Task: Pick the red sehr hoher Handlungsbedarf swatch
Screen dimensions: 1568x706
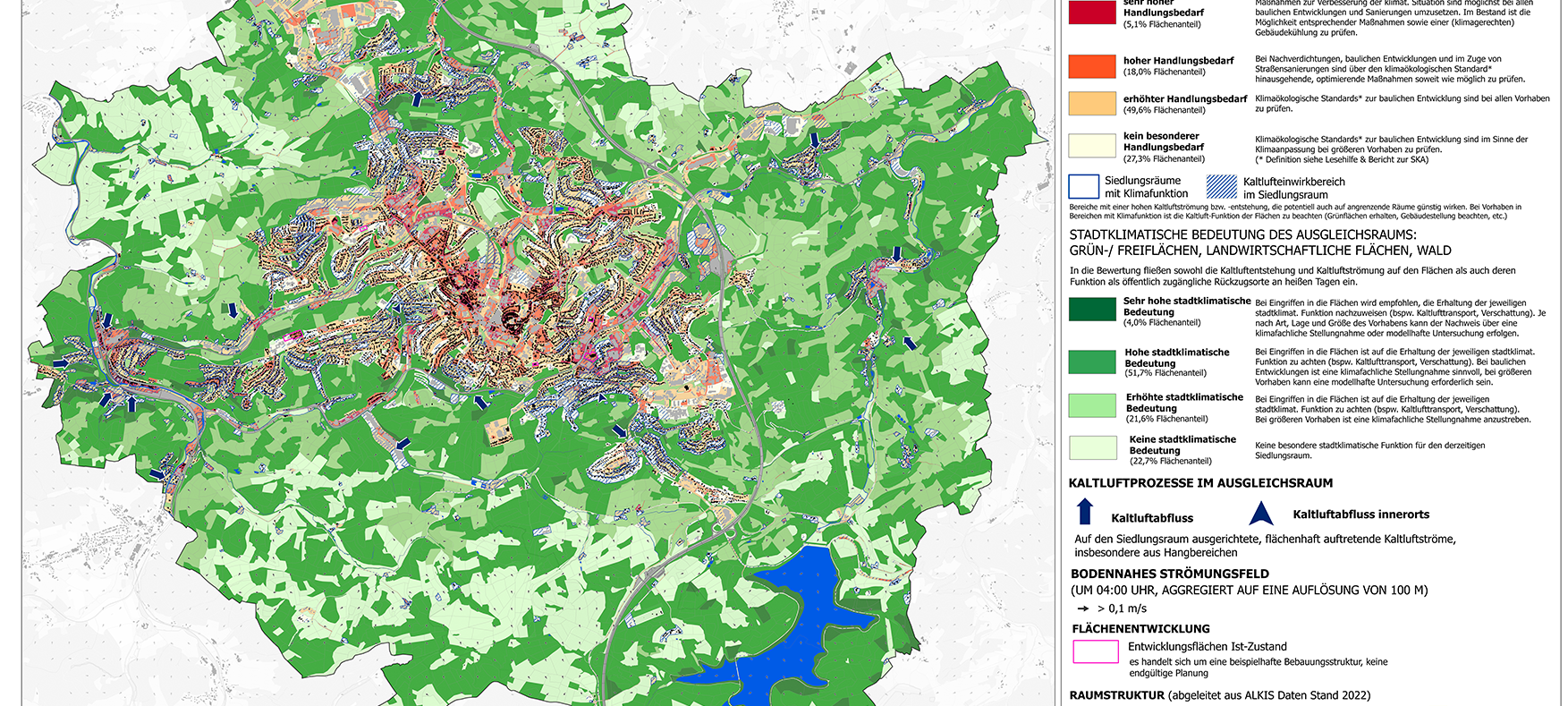Action: 1092,12
